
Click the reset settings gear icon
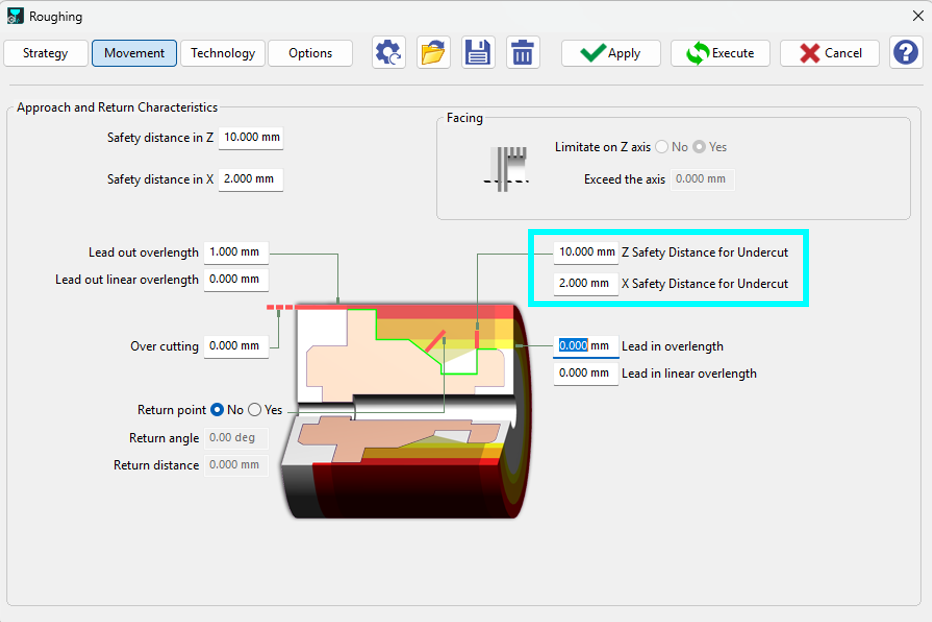pos(389,53)
